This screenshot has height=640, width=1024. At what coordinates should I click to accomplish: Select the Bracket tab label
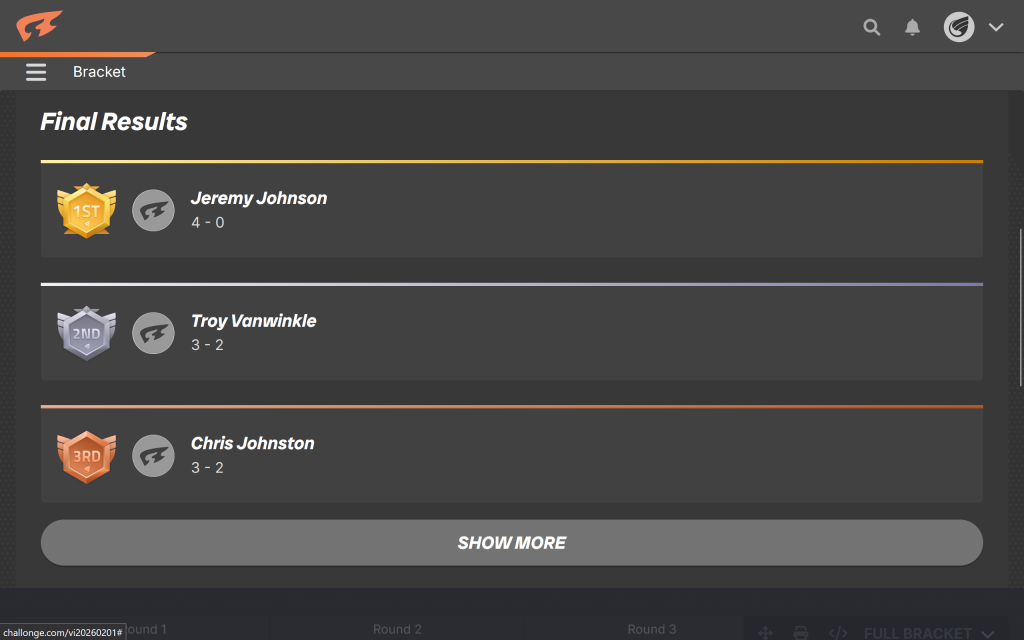[x=99, y=72]
